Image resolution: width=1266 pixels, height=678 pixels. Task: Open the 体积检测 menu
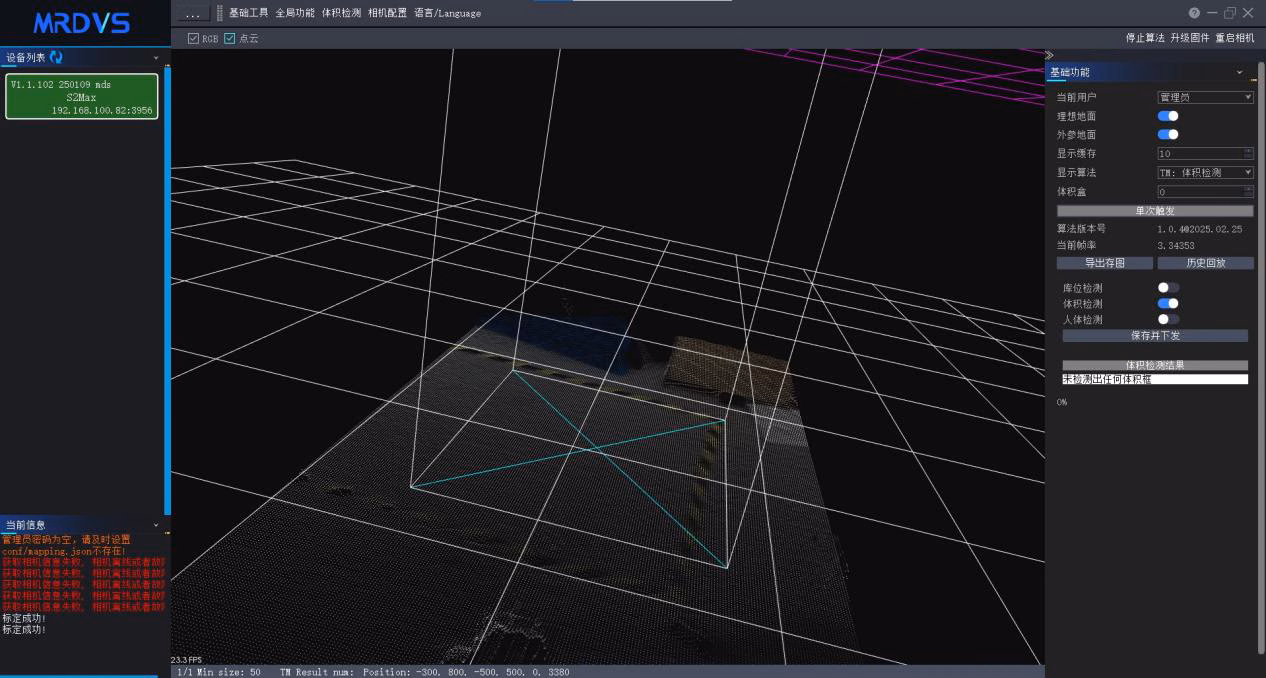pyautogui.click(x=341, y=13)
